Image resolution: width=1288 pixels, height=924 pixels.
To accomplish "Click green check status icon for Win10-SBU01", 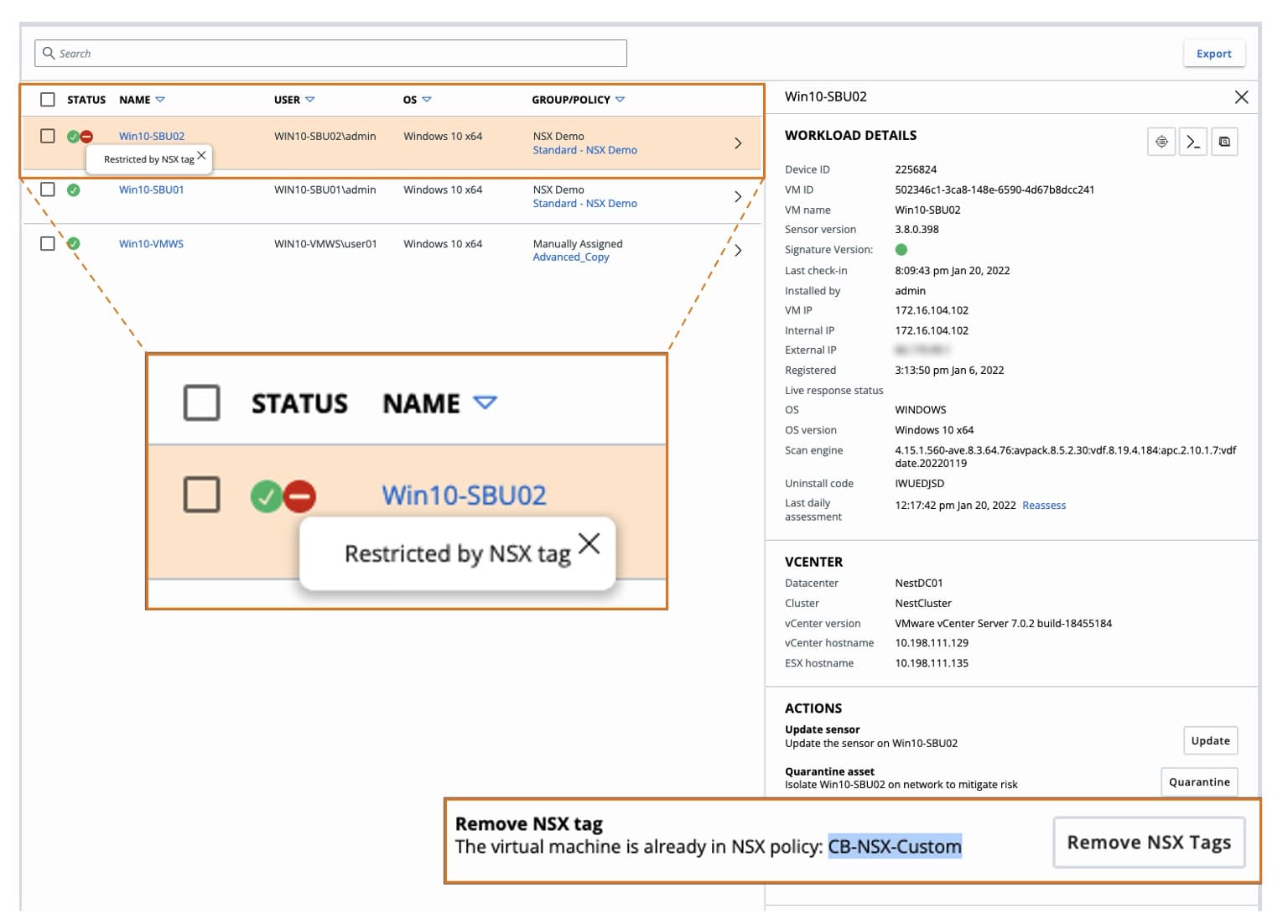I will point(74,190).
